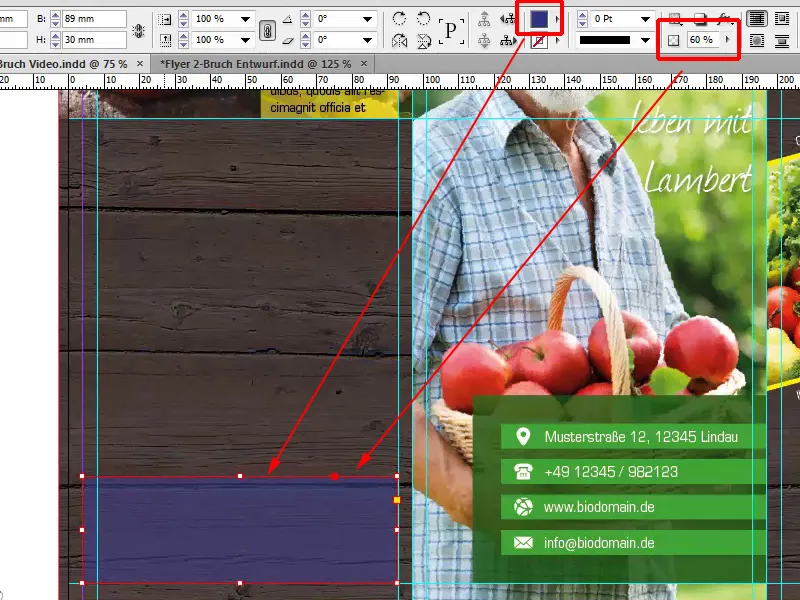Click the telephone icon on flyer
The height and width of the screenshot is (600, 800).
click(523, 471)
